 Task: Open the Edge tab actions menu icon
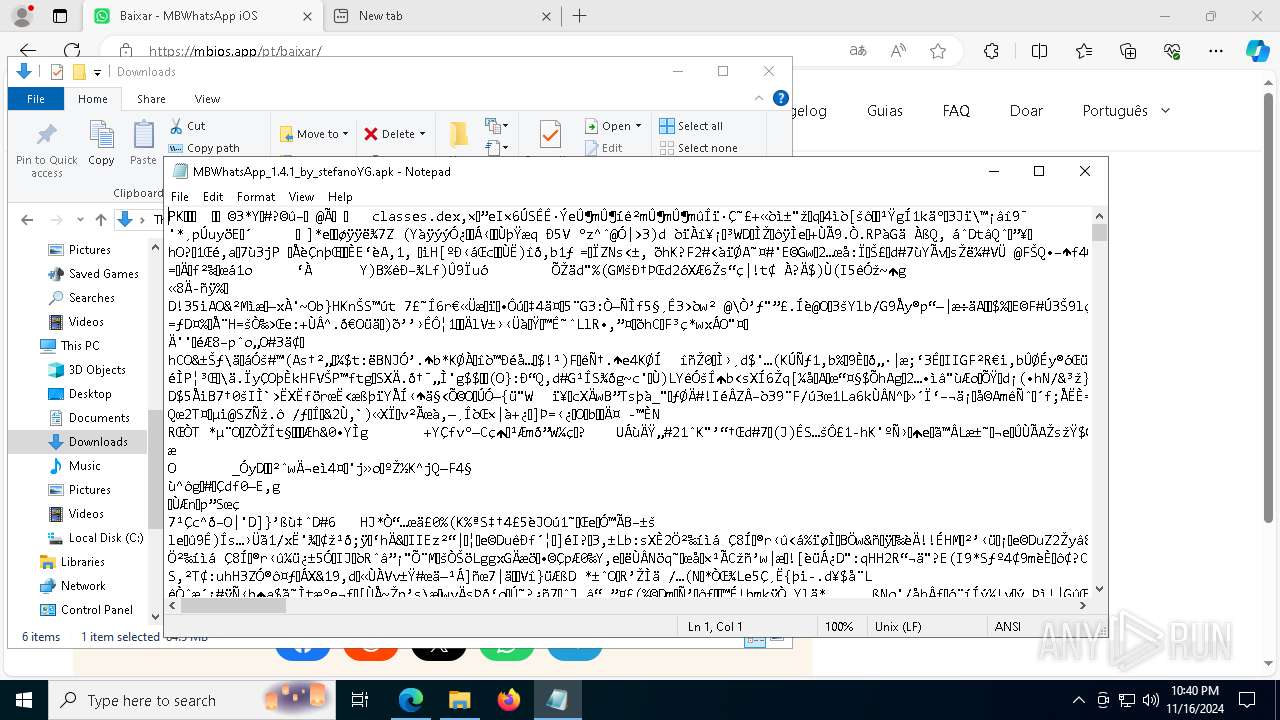60,16
